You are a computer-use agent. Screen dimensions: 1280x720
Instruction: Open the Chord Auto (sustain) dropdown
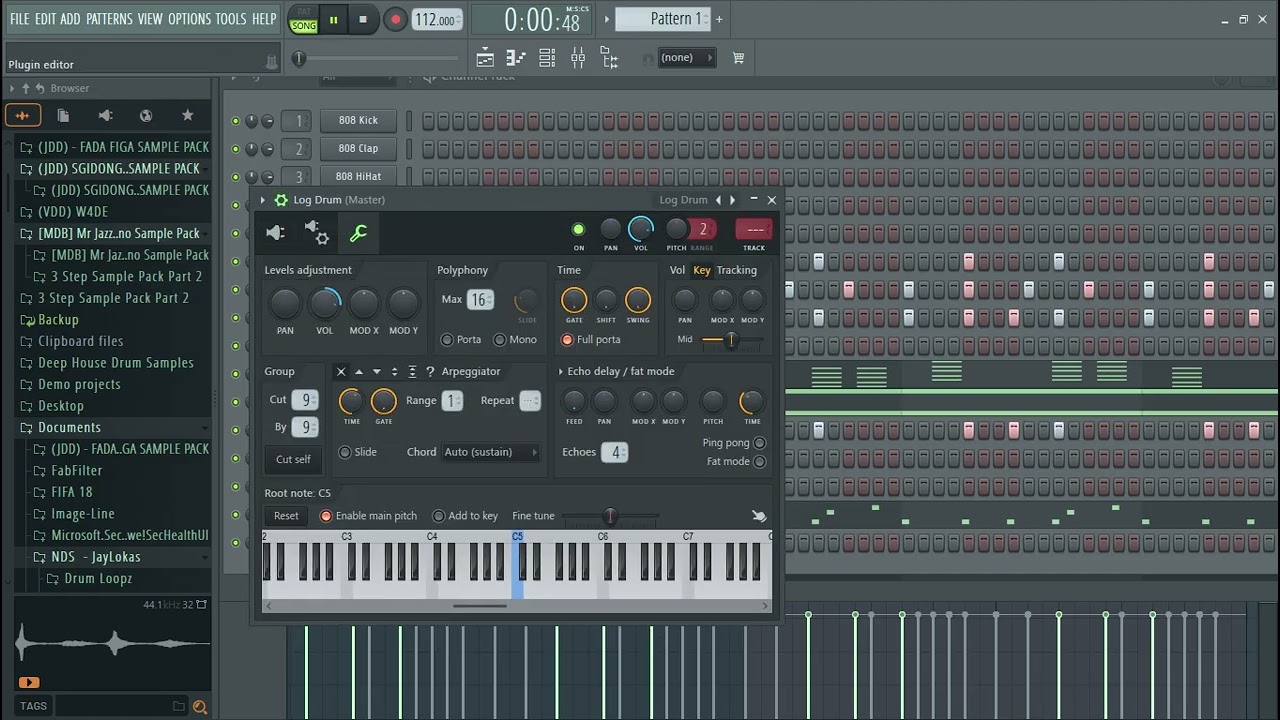(490, 452)
